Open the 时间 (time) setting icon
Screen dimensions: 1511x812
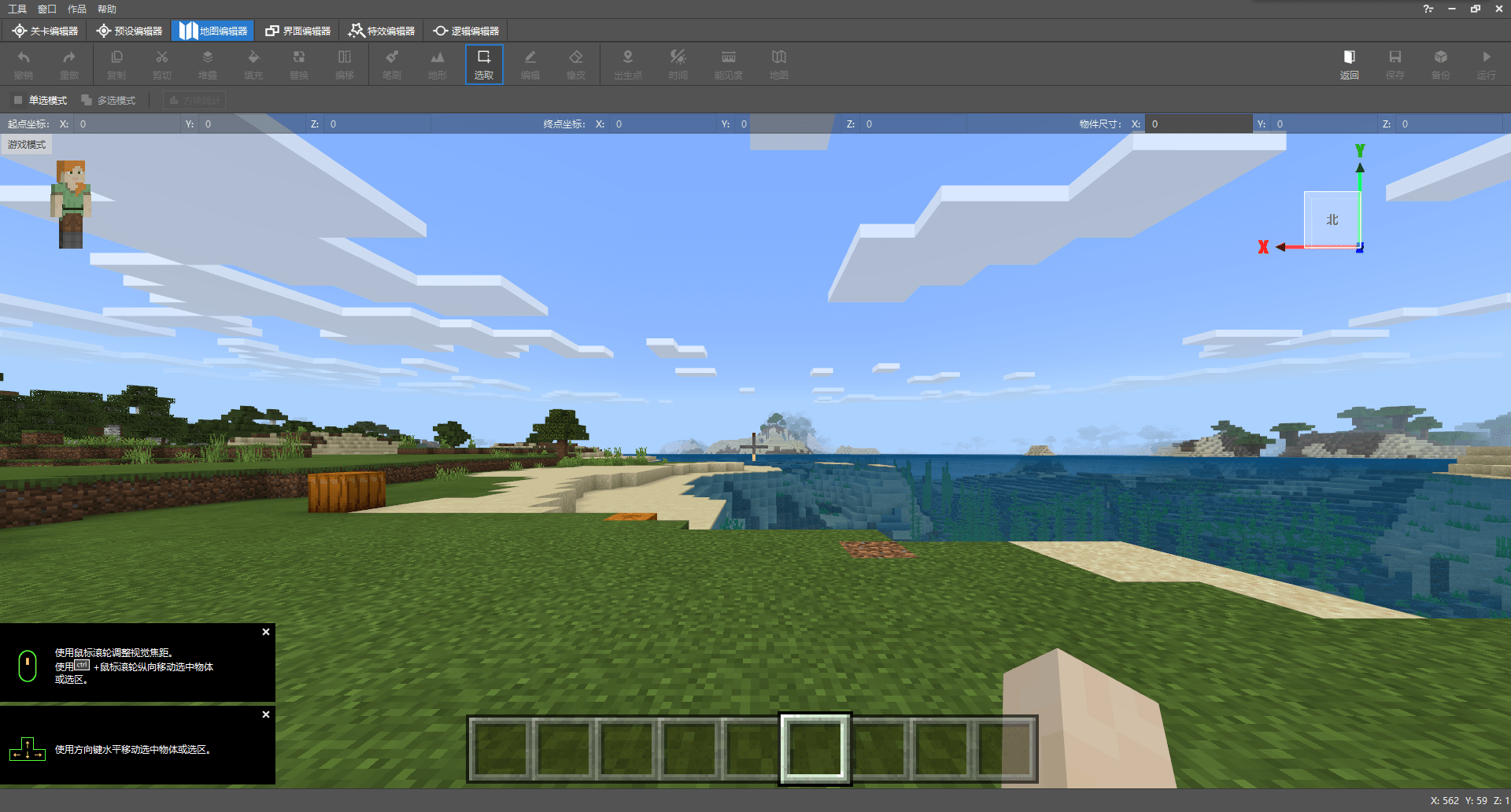coord(678,64)
